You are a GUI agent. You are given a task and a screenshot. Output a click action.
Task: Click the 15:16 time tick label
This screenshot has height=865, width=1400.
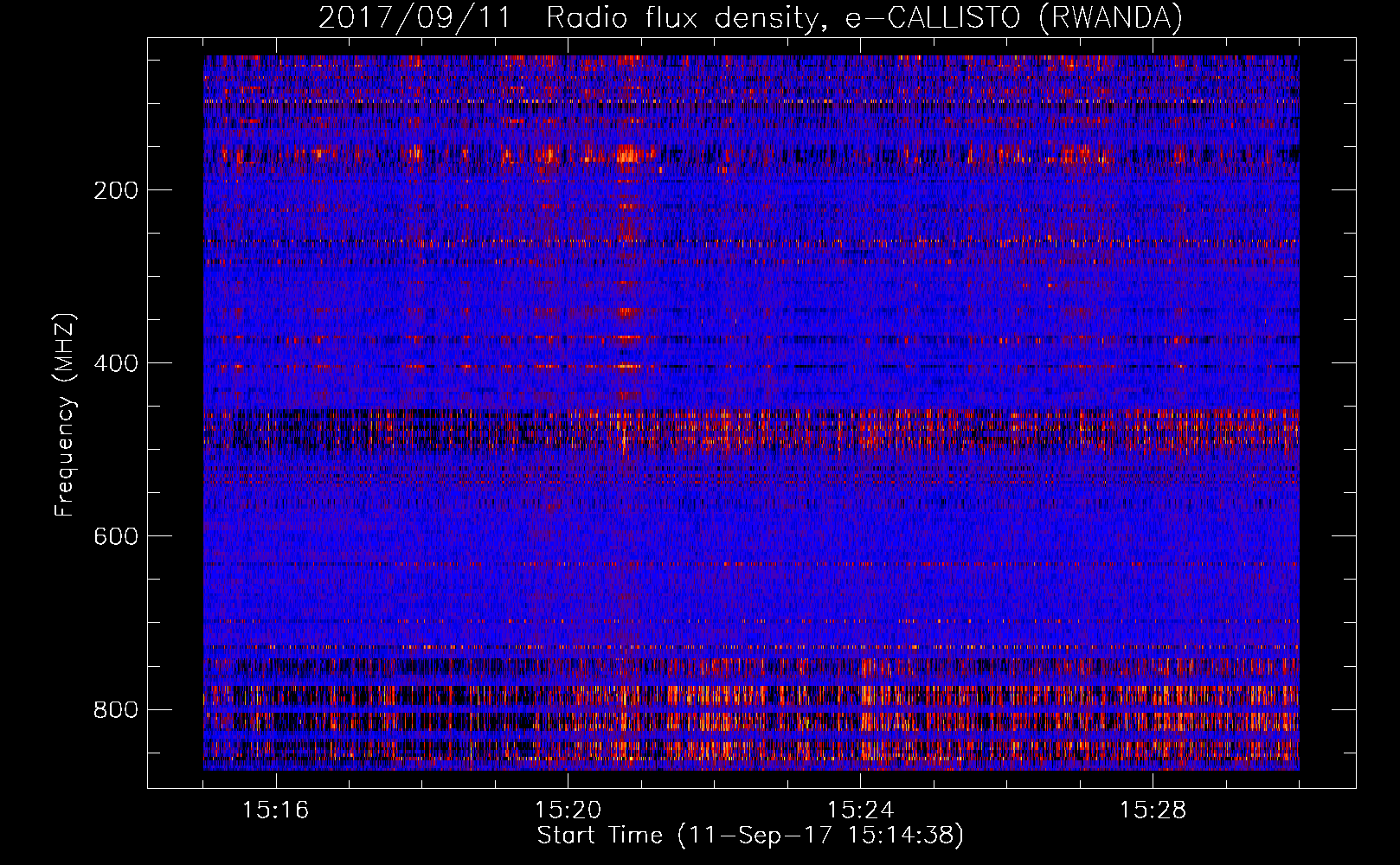275,810
